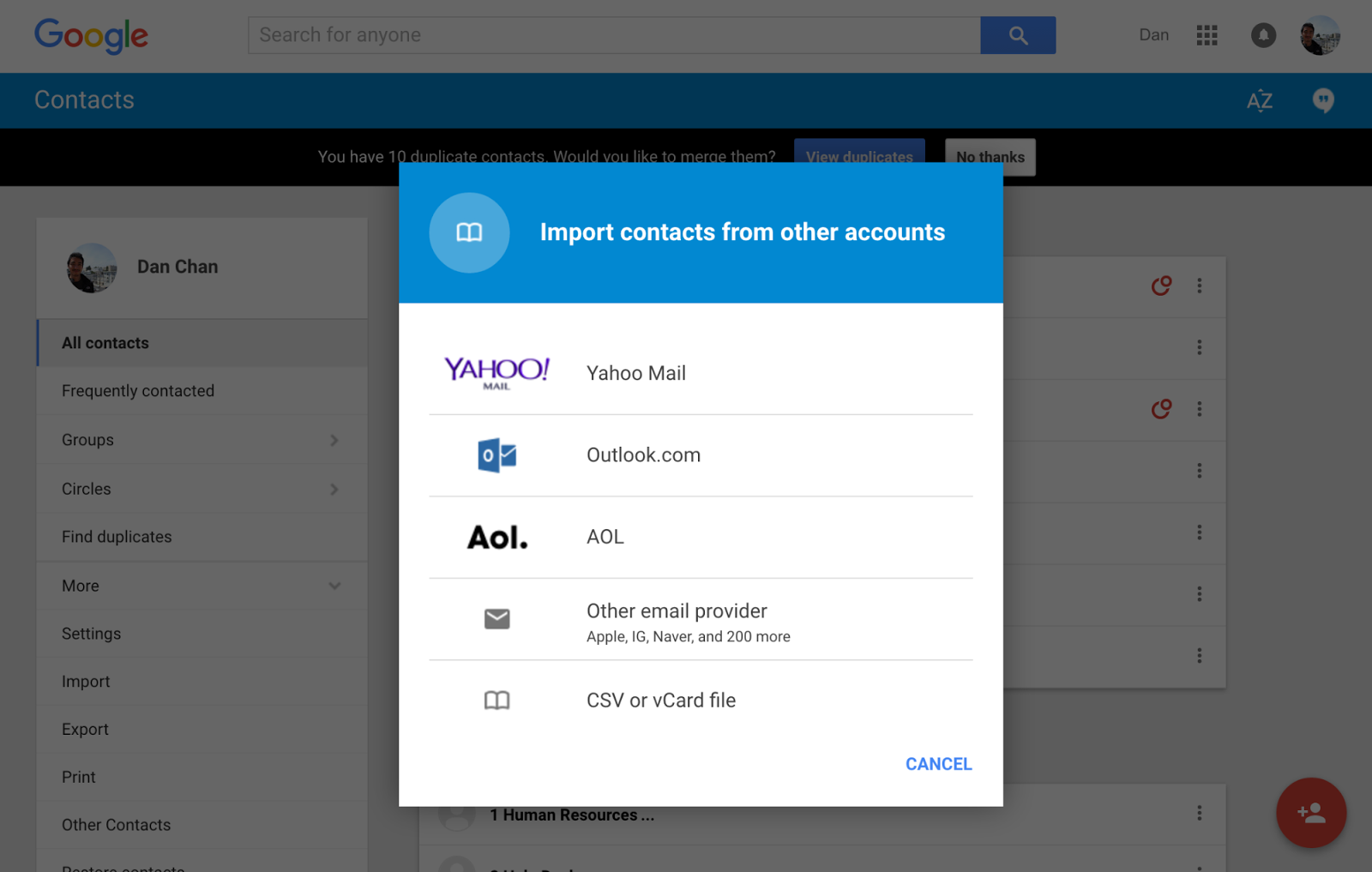The height and width of the screenshot is (872, 1372).
Task: Open the notifications bell
Action: click(1263, 35)
